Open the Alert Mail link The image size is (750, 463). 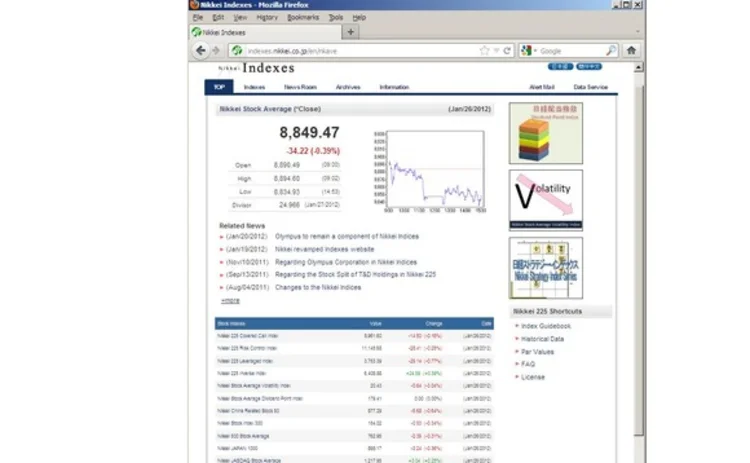coord(542,87)
